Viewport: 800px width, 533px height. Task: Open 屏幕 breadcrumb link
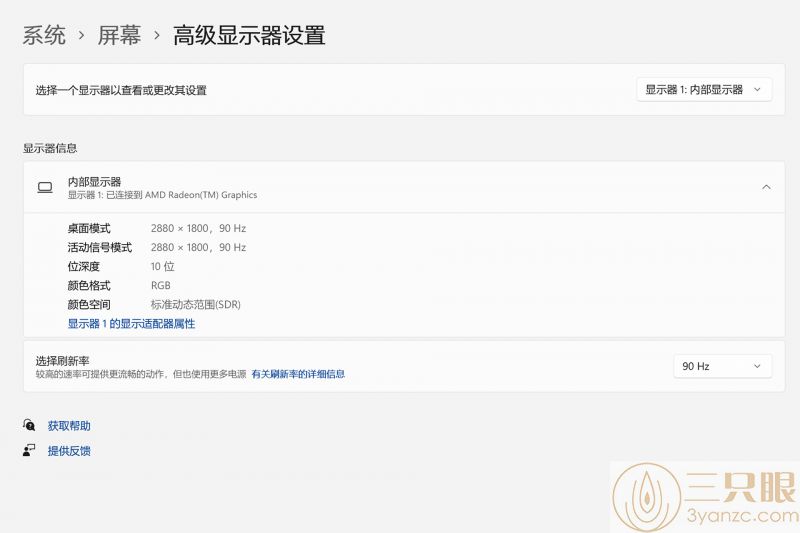119,36
